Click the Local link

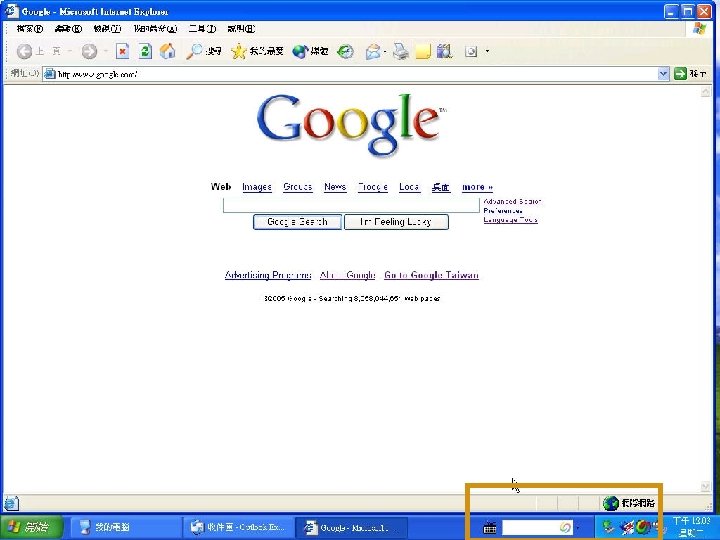point(409,187)
